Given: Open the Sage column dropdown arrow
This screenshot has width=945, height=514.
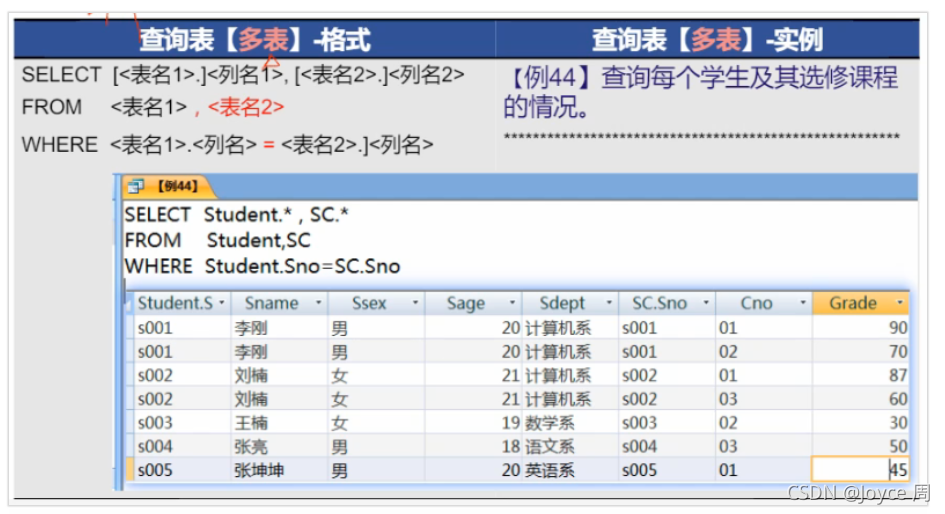Looking at the screenshot, I should [x=512, y=303].
